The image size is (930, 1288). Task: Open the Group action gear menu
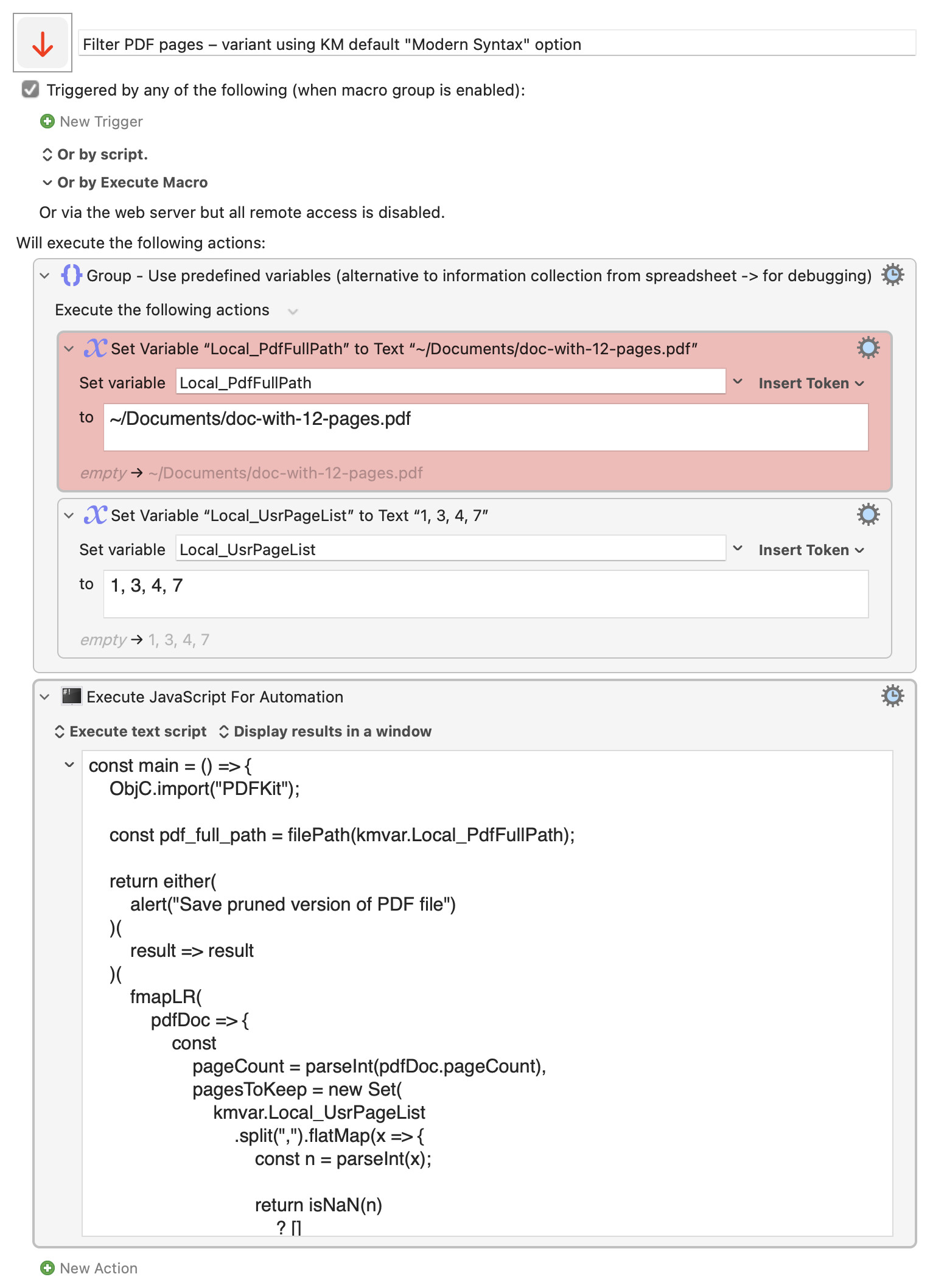[892, 275]
